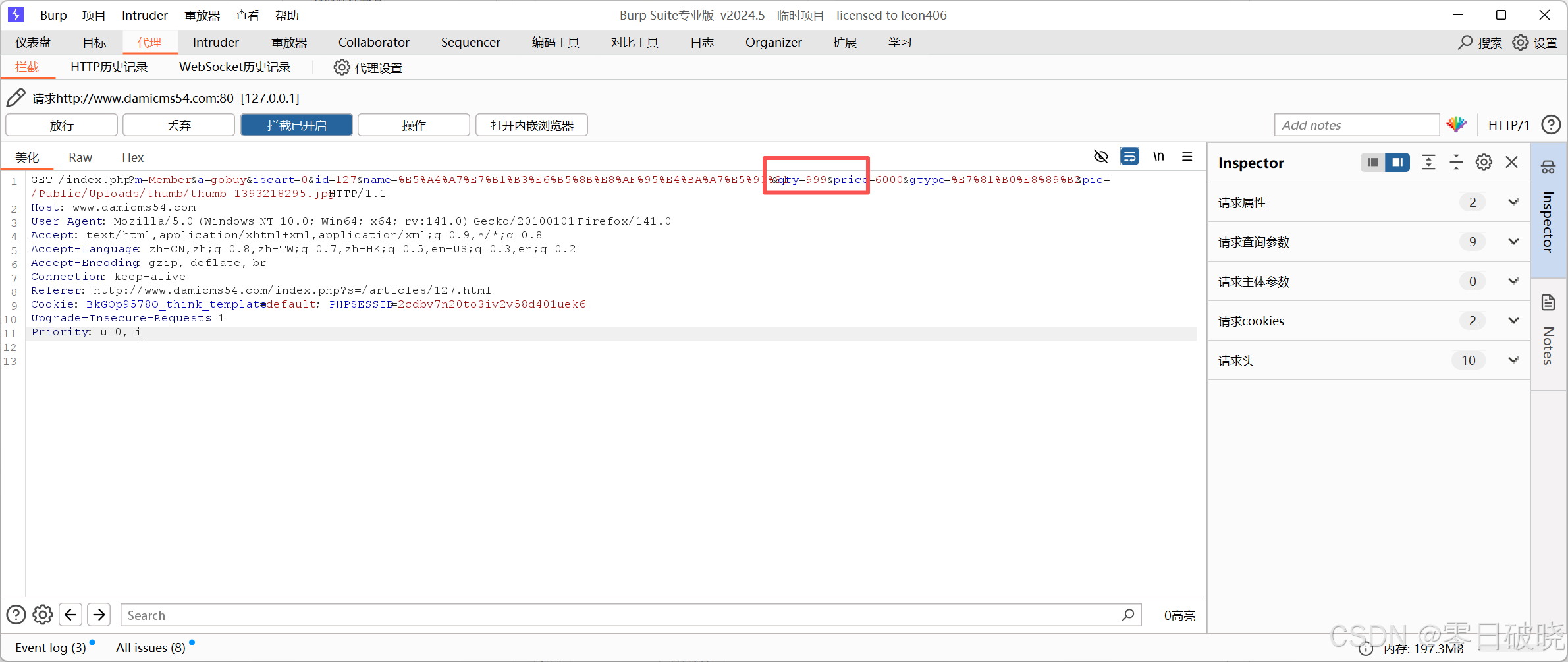Select the Raw view tab
The height and width of the screenshot is (662, 1568).
(80, 157)
